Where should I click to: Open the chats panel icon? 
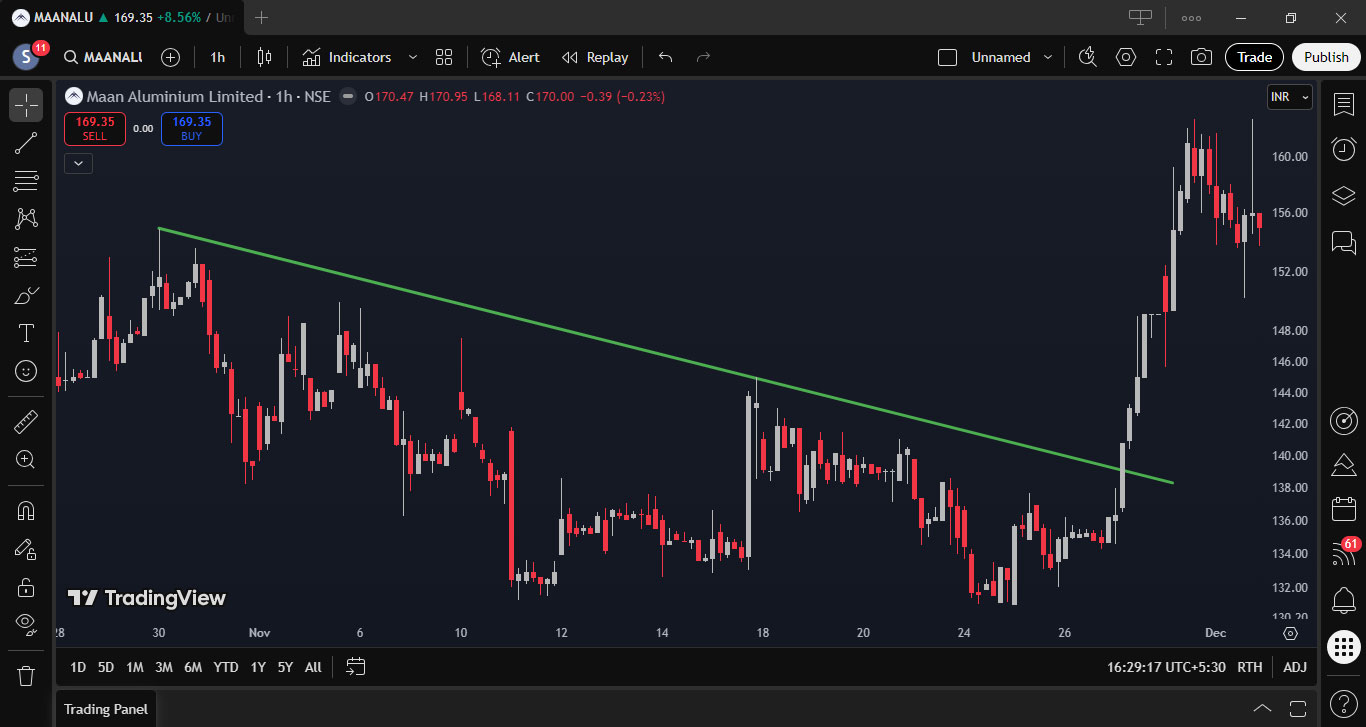click(1344, 241)
